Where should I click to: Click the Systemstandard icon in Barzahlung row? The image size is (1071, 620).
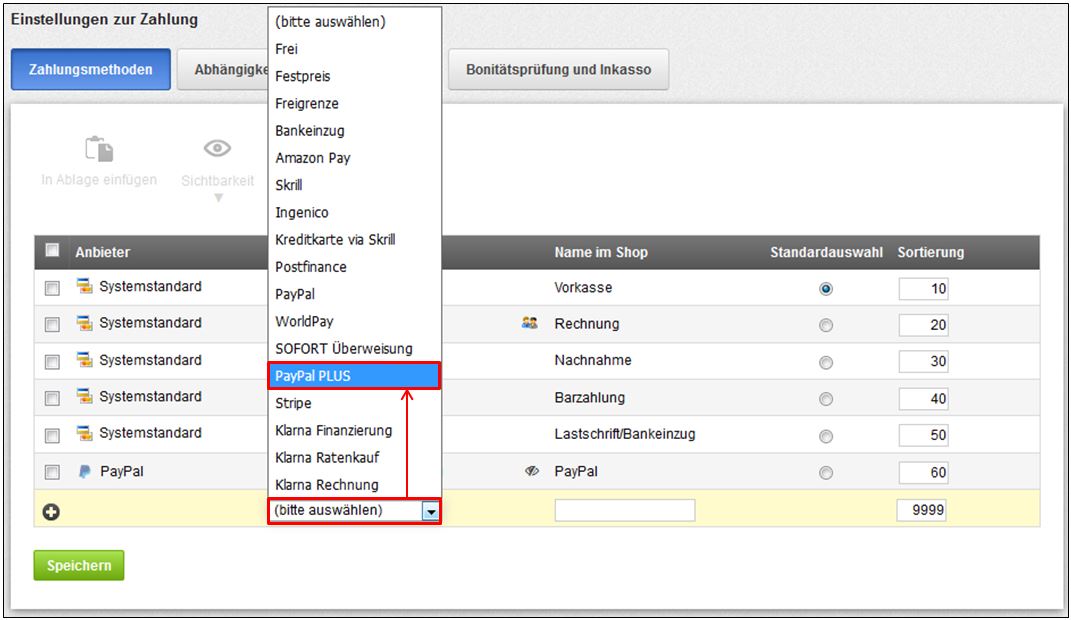click(x=84, y=395)
